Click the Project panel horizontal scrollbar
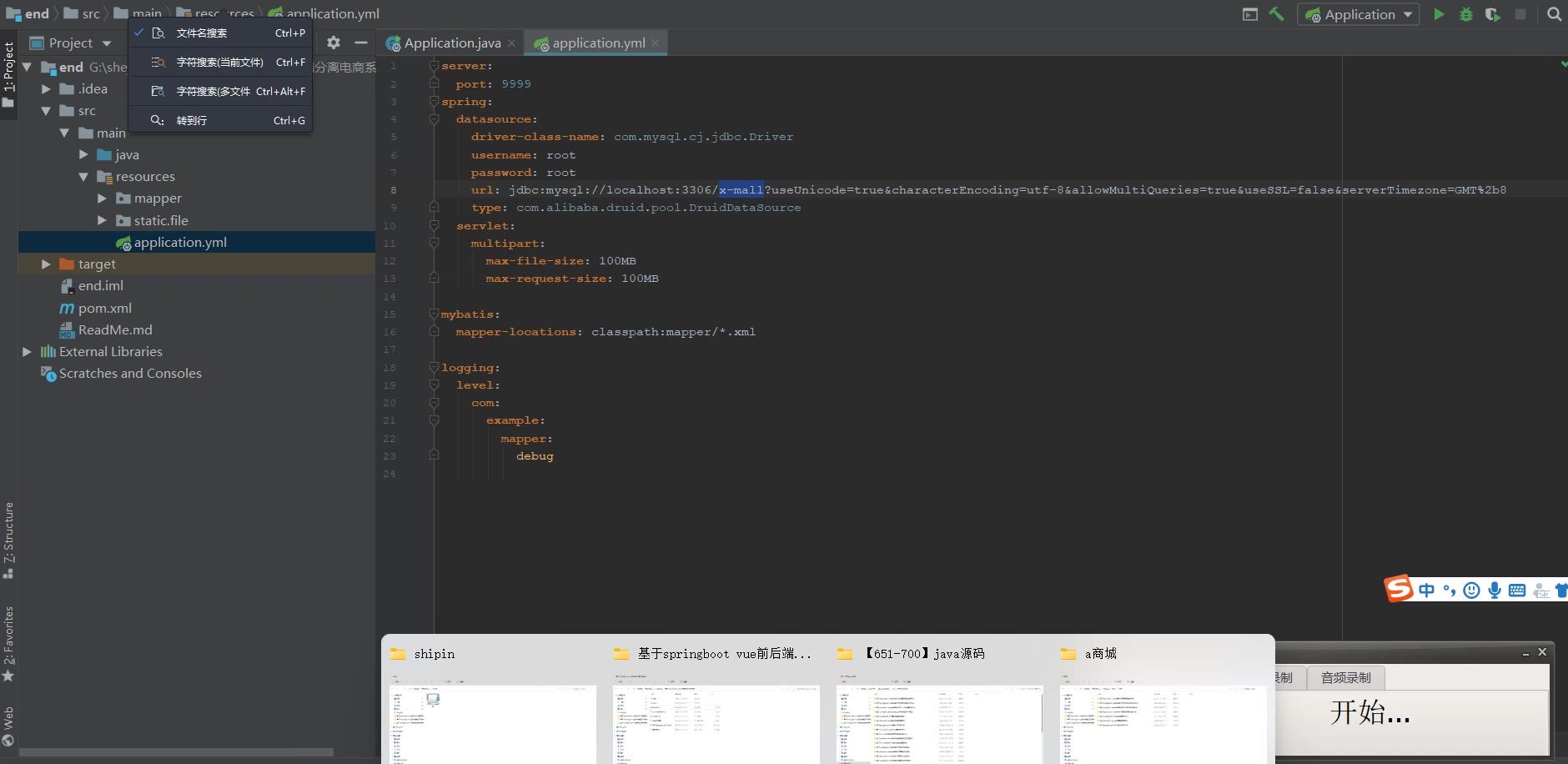Viewport: 1568px width, 764px height. [176, 752]
